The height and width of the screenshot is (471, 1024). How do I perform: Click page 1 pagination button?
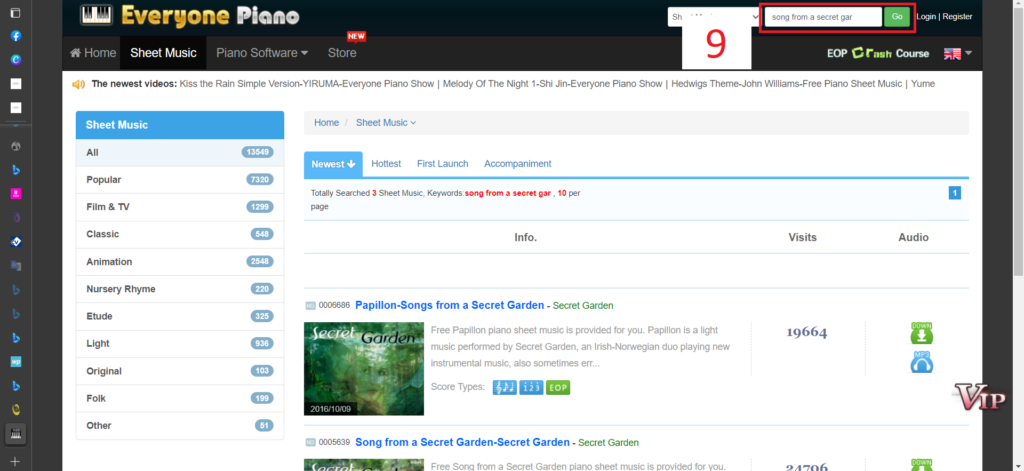coord(955,193)
